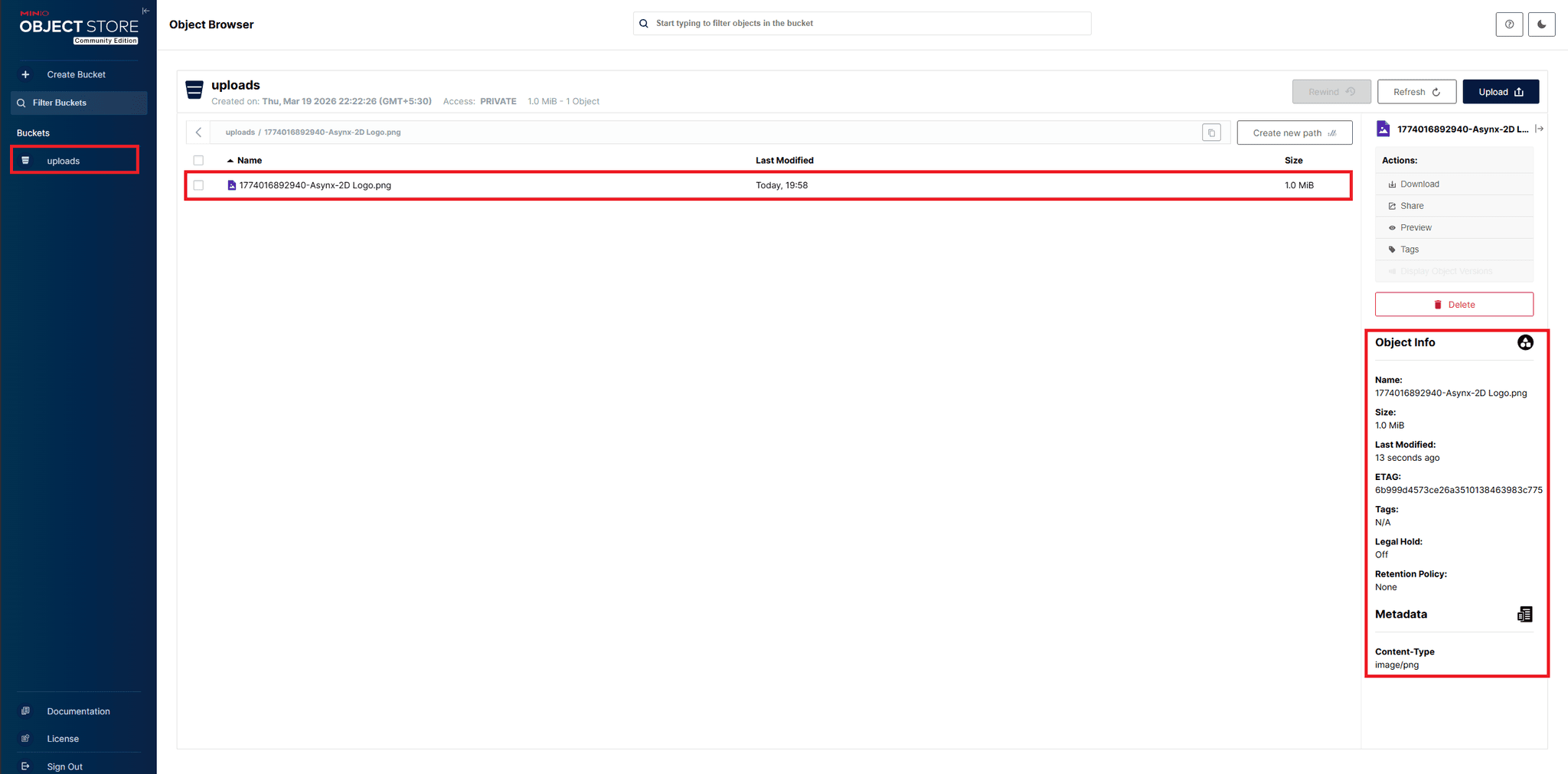Click the uploads bucket icon in header

194,90
